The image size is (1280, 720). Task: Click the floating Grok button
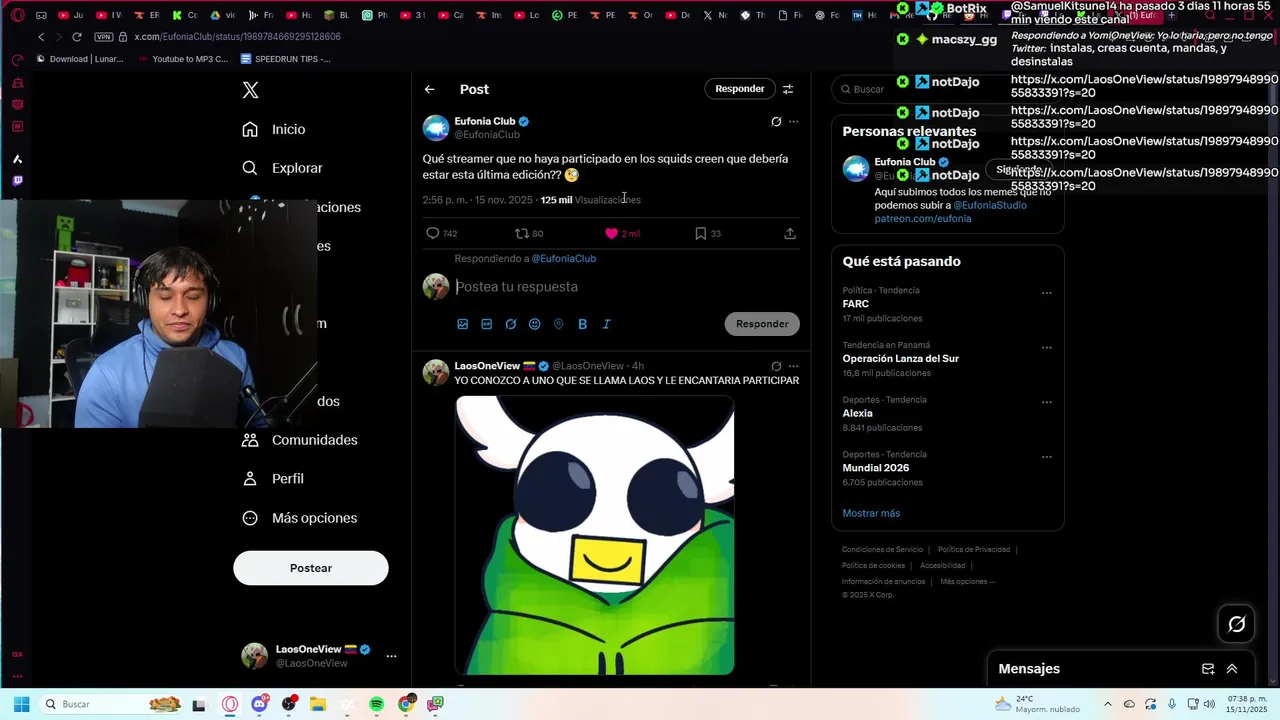[x=1237, y=624]
